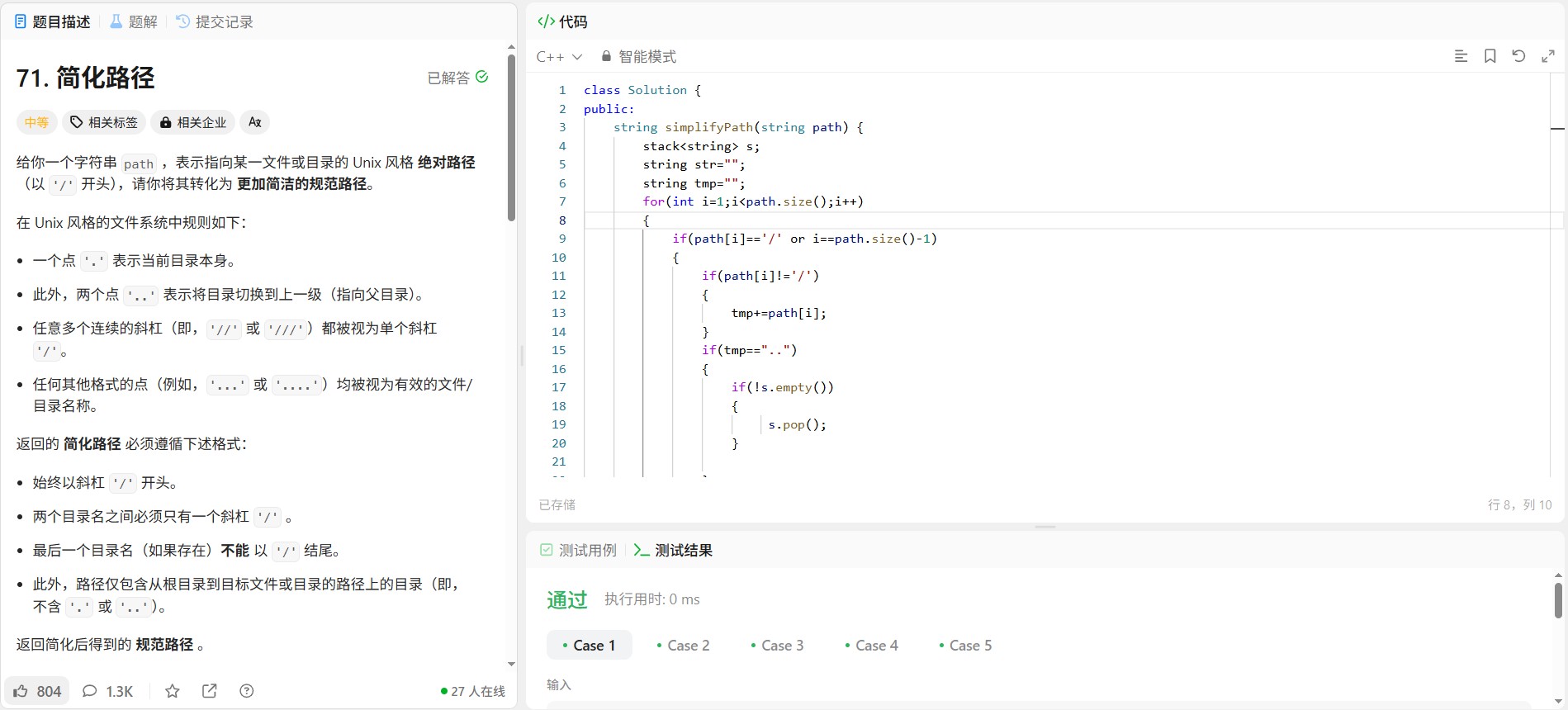
Task: Click the 执行用时: 0 ms text
Action: [652, 599]
